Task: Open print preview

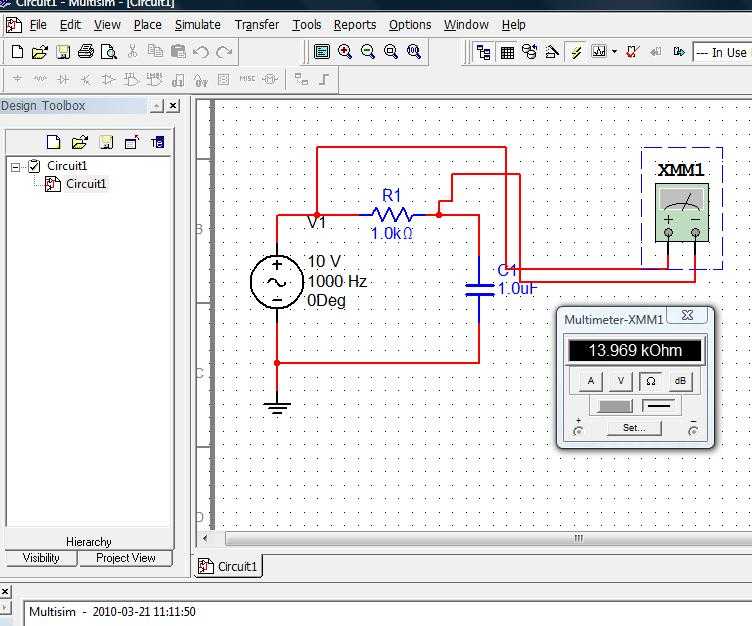Action: point(109,52)
